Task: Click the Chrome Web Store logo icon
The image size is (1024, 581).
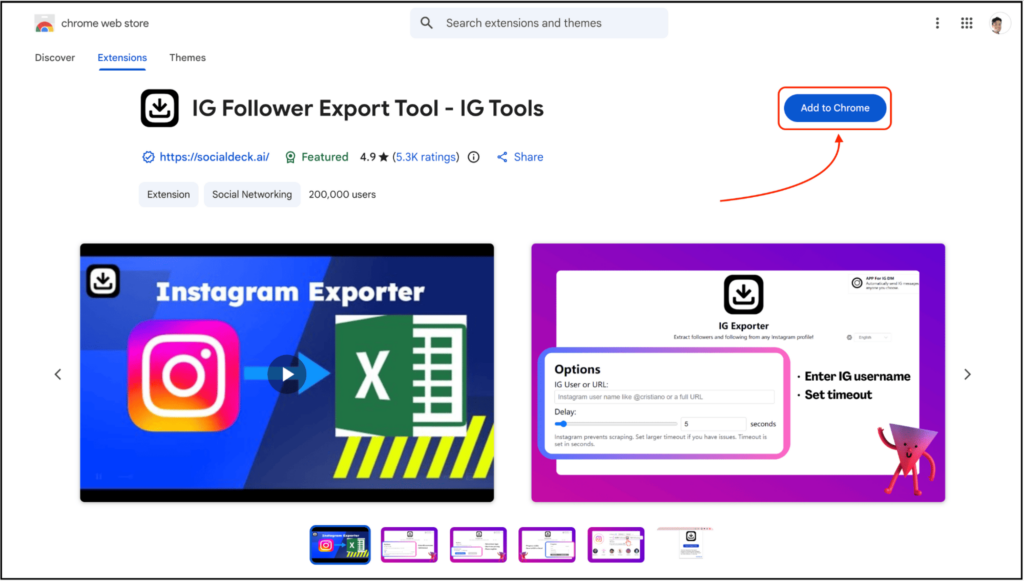Action: [44, 22]
